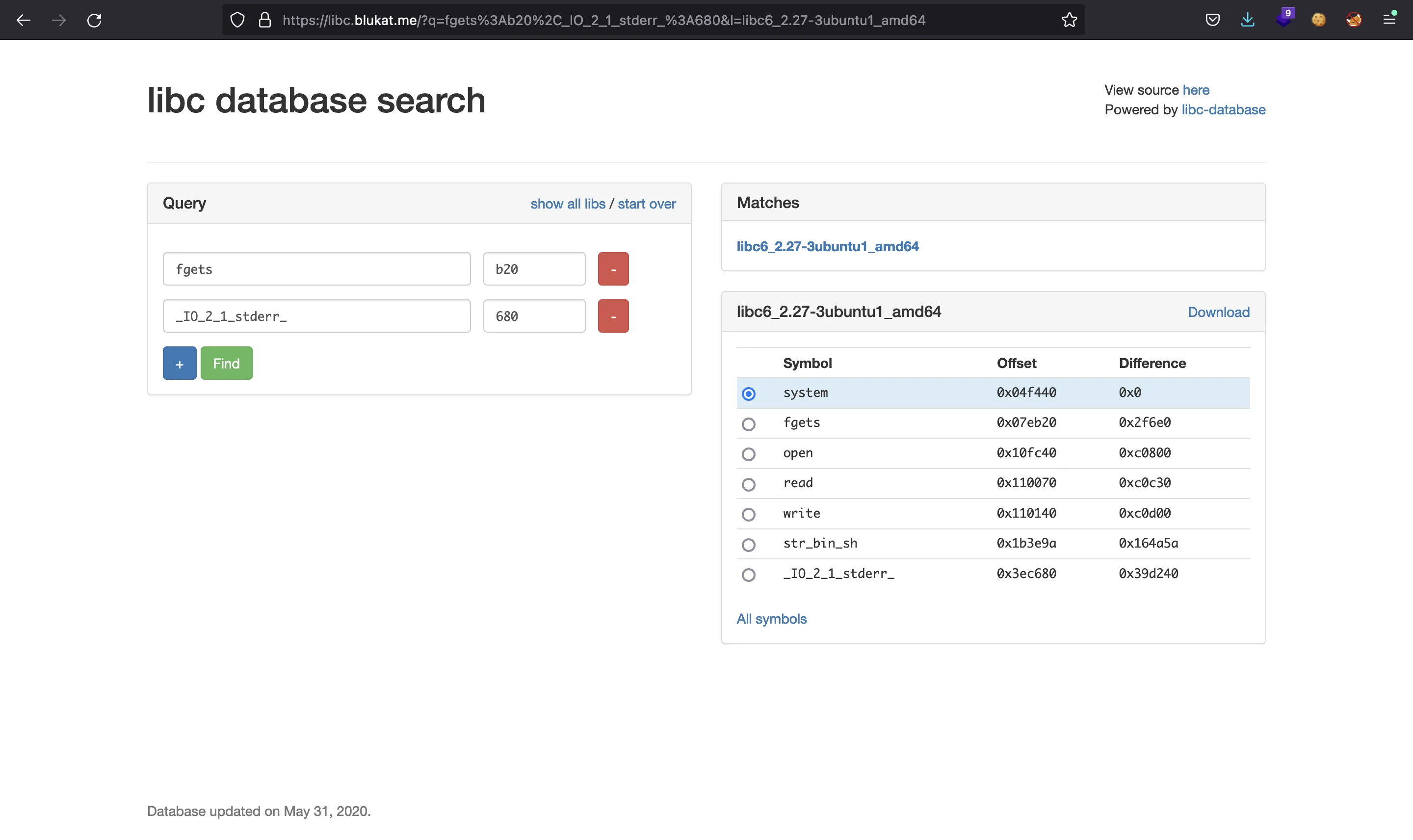Open the View source here link
Viewport: 1413px width, 840px height.
tap(1195, 90)
